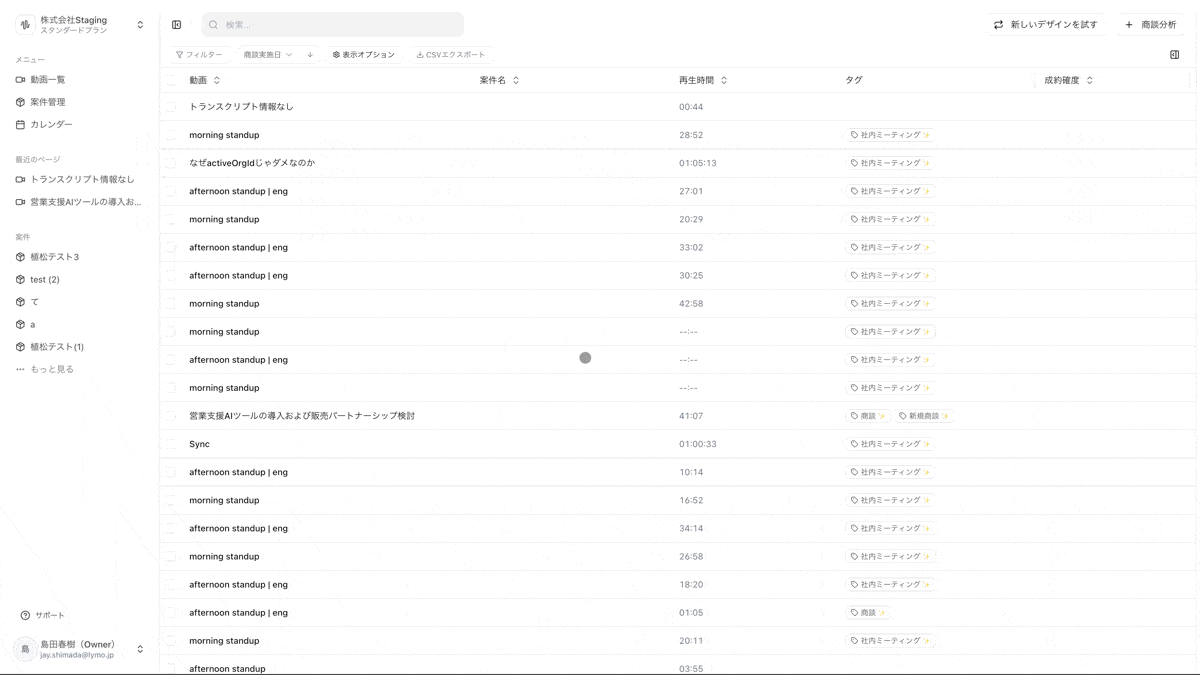Expand the 株式会社Staging organization switcher
The height and width of the screenshot is (675, 1200).
coord(140,25)
